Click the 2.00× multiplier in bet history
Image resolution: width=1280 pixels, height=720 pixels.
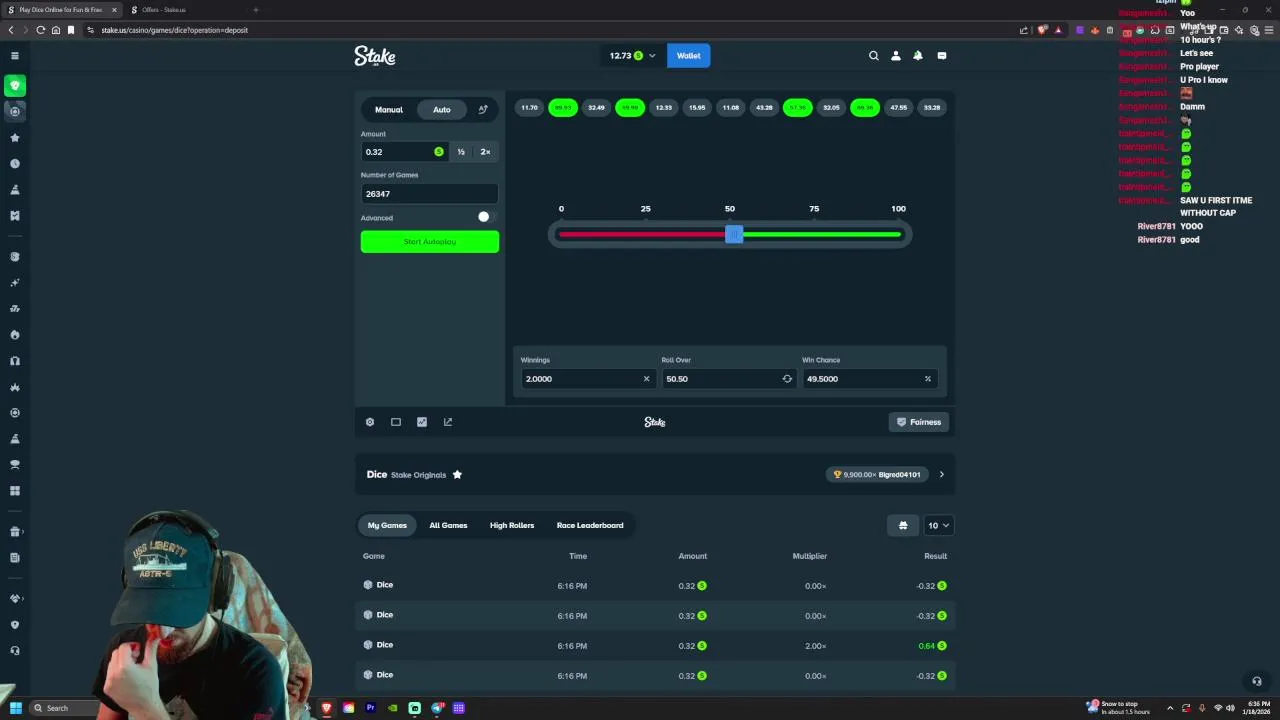815,646
